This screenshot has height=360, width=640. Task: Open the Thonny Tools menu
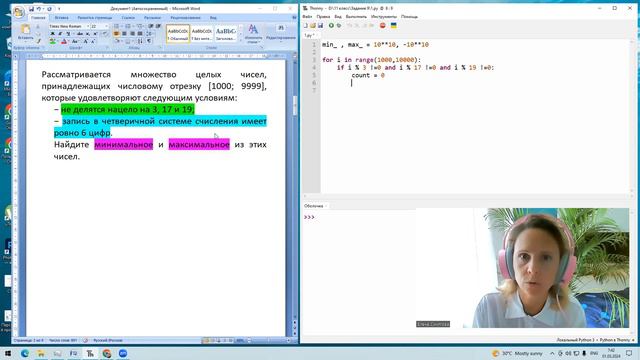384,17
